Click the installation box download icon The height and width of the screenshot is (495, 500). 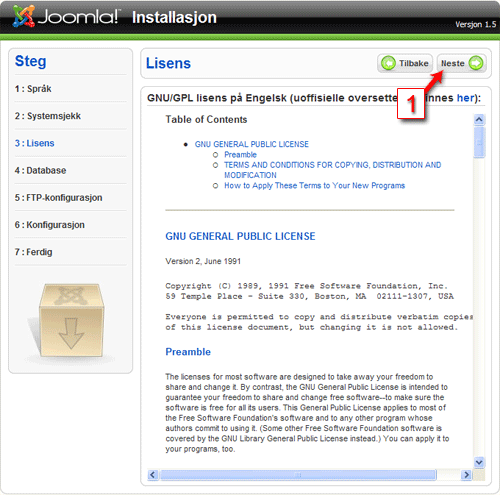[x=71, y=321]
